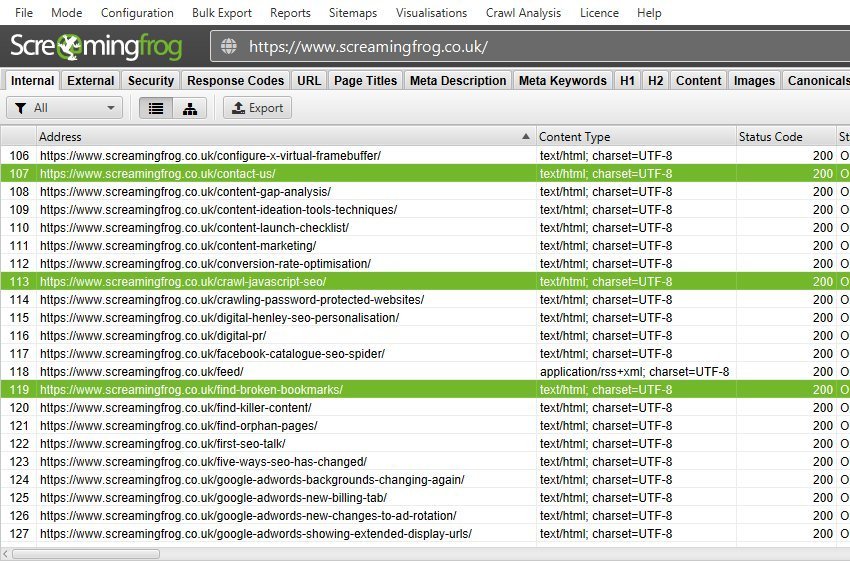This screenshot has height=564, width=850.
Task: Click the globe icon in the URL bar
Action: click(x=229, y=47)
